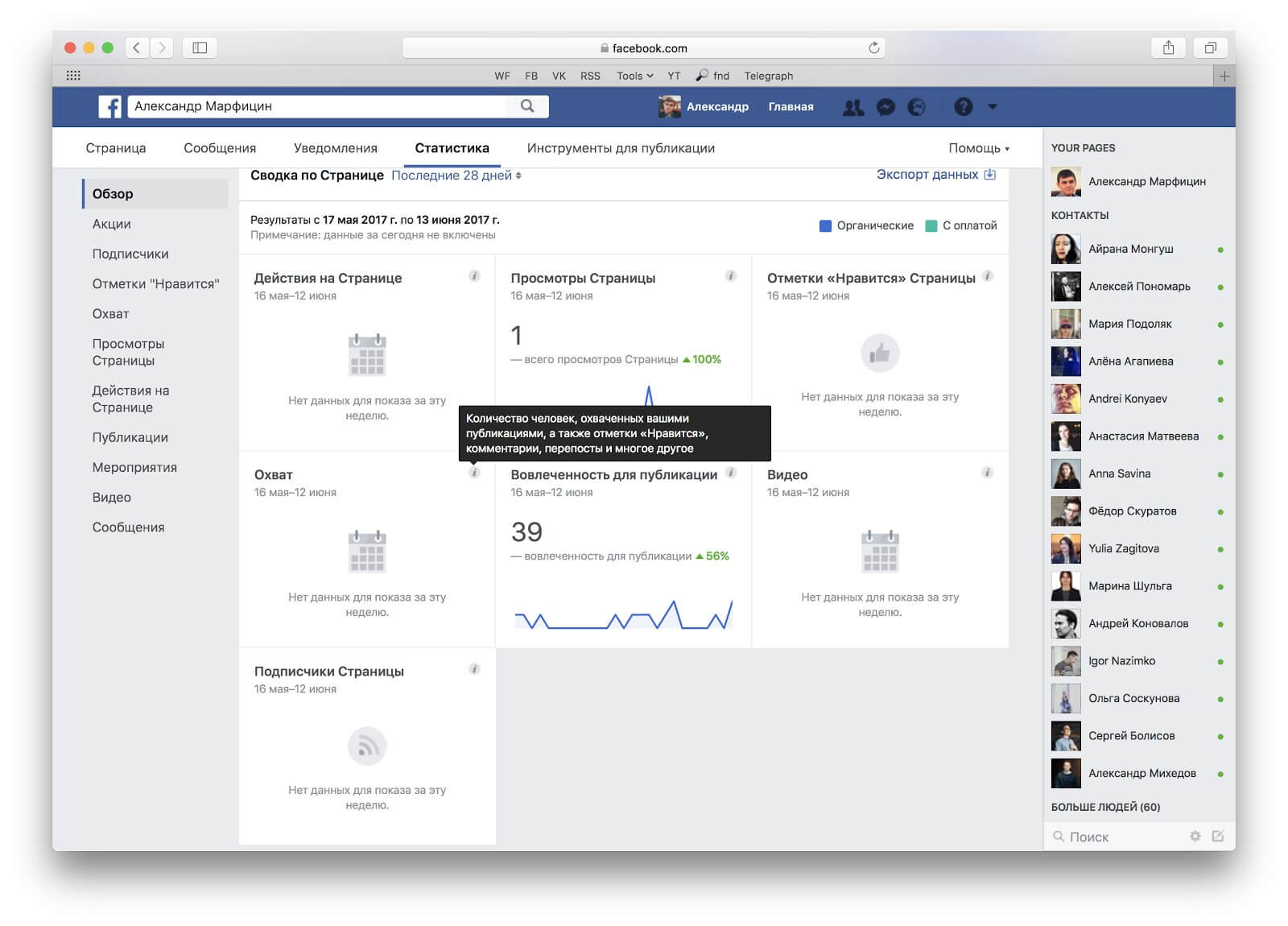
Task: Open Видео in left sidebar
Action: (x=111, y=498)
